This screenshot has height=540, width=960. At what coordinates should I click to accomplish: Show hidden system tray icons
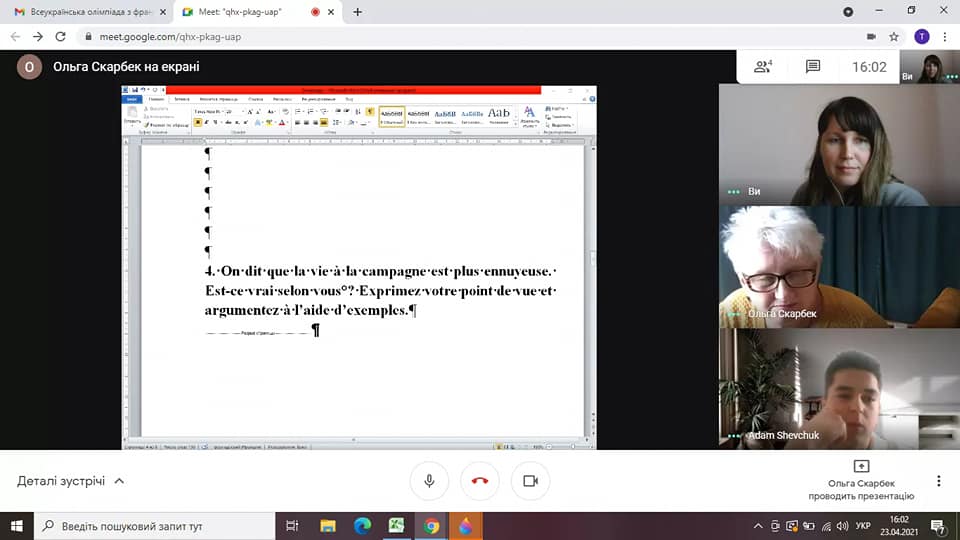(754, 525)
